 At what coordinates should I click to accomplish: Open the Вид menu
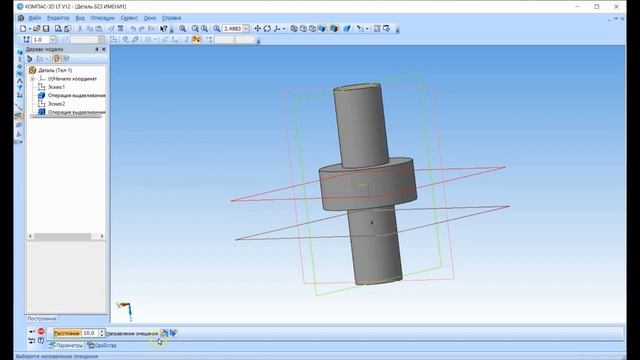[x=80, y=18]
